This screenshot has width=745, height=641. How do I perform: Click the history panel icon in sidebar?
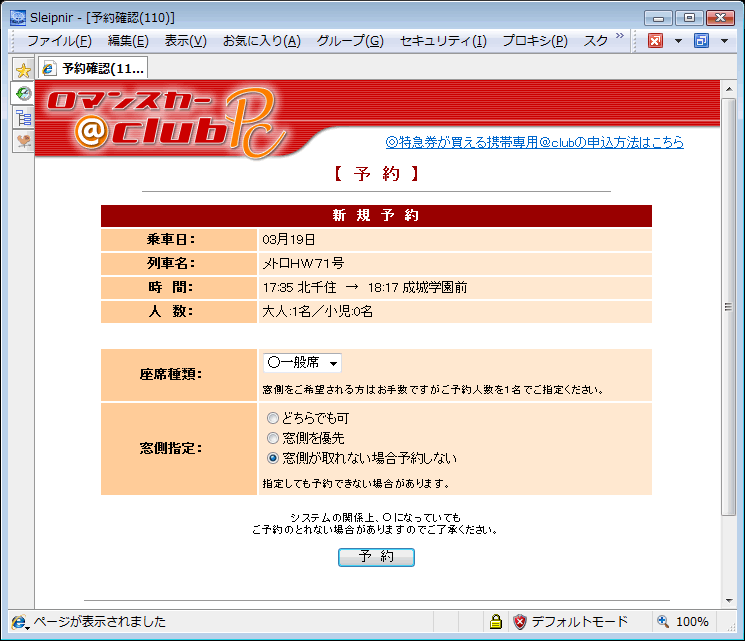point(22,93)
